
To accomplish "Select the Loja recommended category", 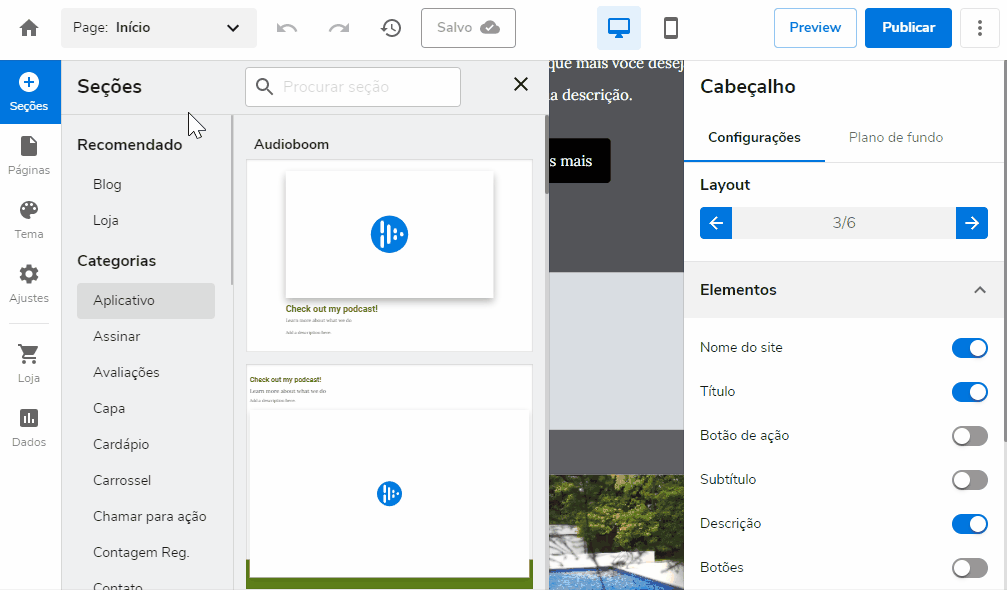I will click(106, 220).
